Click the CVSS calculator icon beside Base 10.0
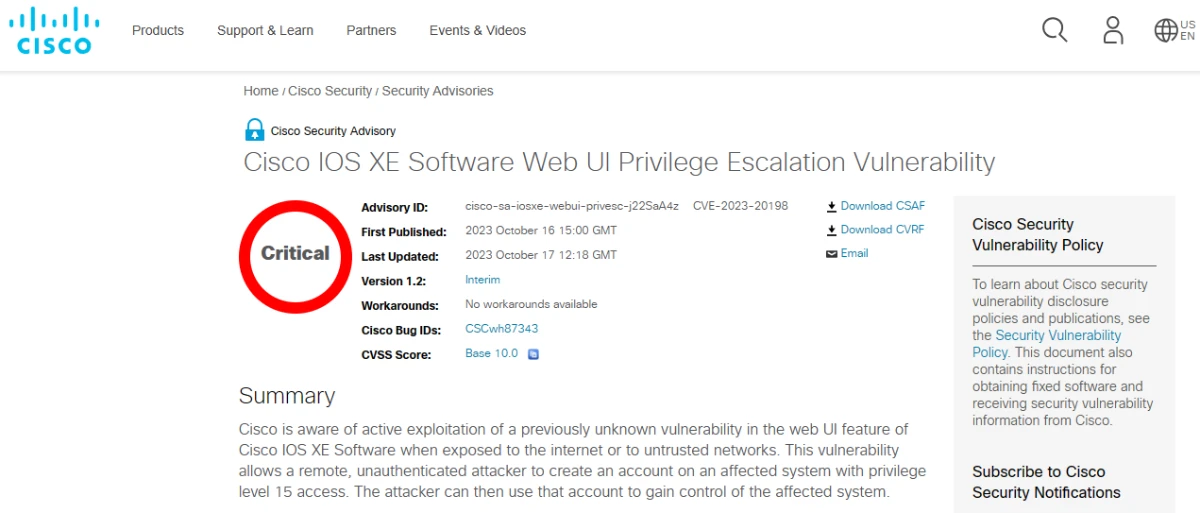Screen dimensions: 1200x513 tap(533, 354)
